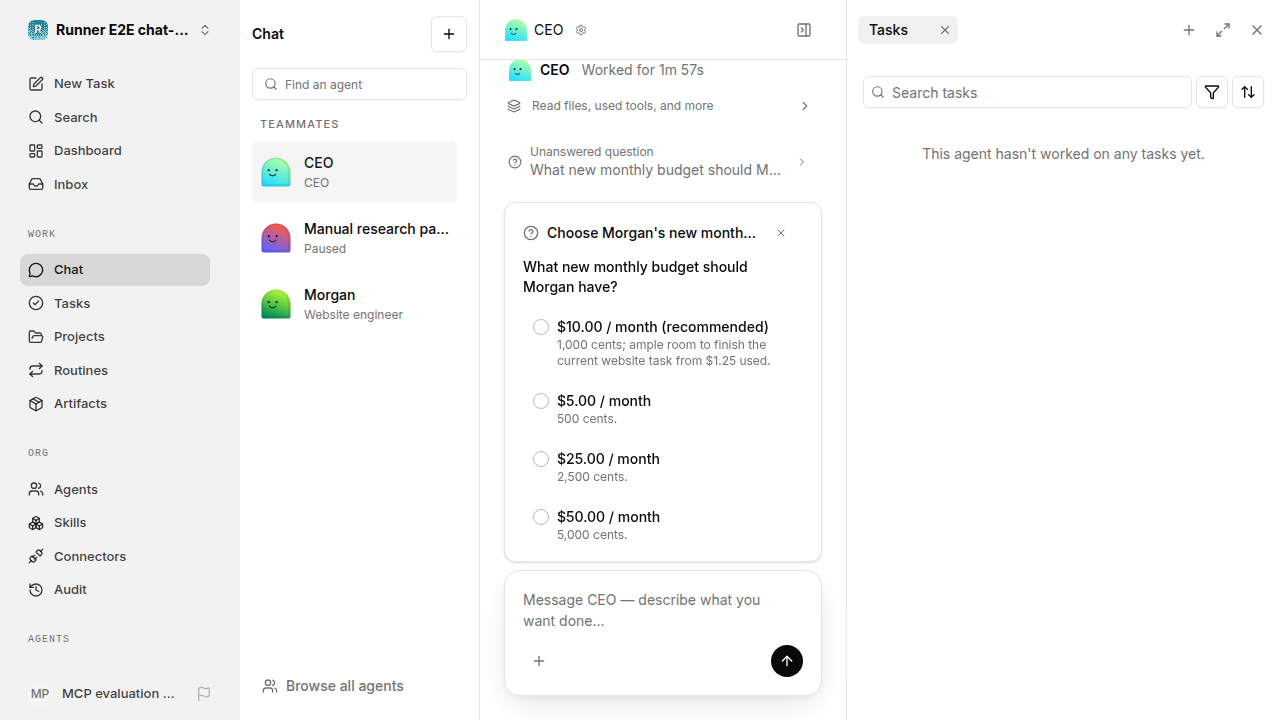Viewport: 1280px width, 720px height.
Task: Click the Agents people icon
Action: [36, 489]
